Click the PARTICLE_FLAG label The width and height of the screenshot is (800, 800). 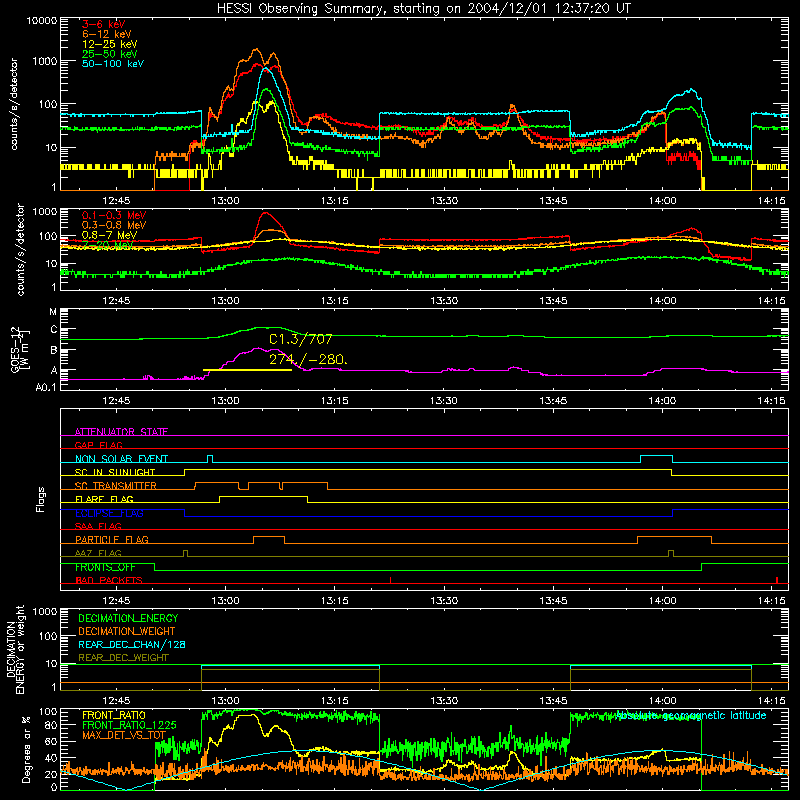click(x=112, y=539)
